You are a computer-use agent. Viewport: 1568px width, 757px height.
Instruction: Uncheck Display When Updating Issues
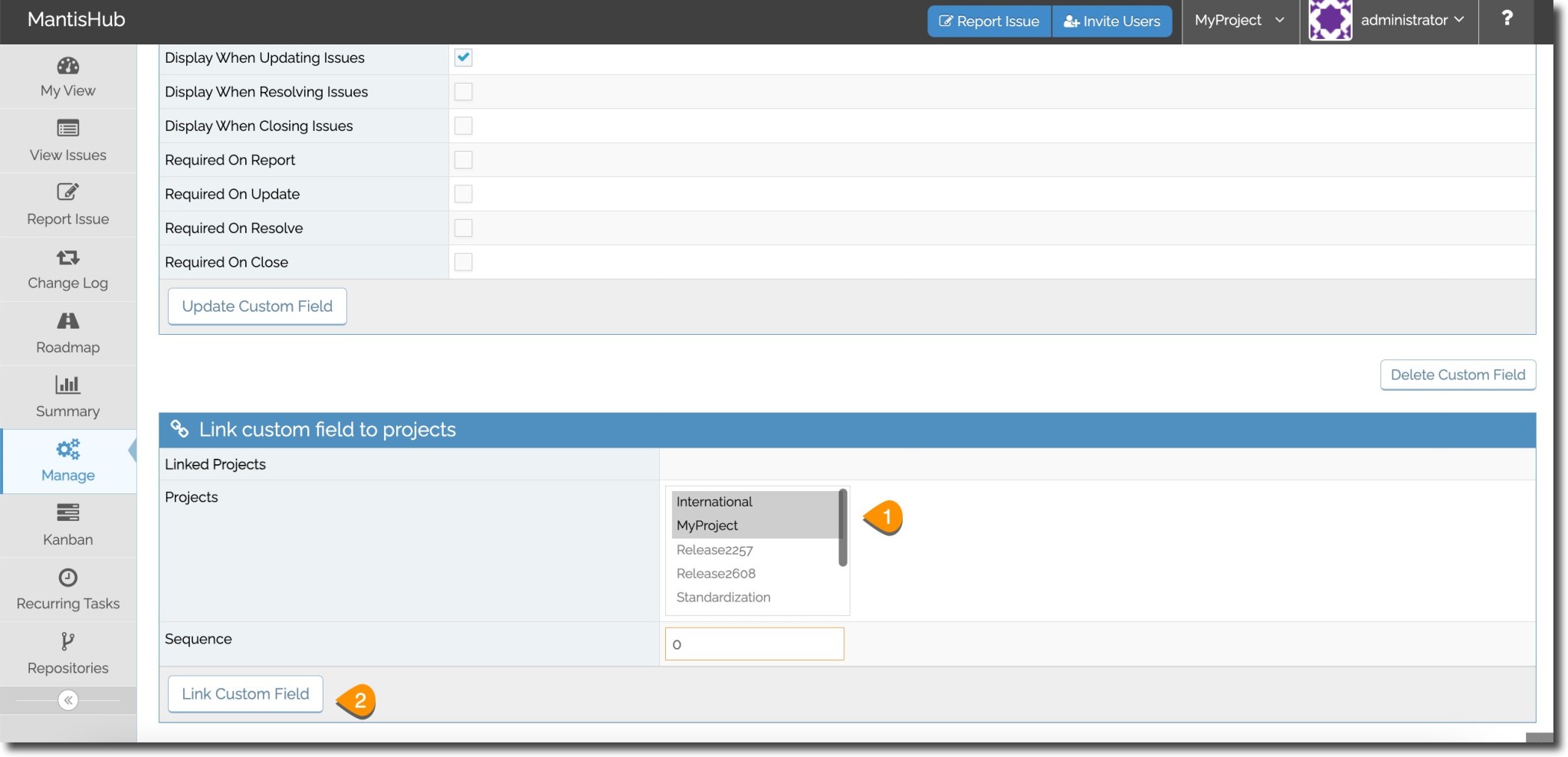[x=462, y=57]
